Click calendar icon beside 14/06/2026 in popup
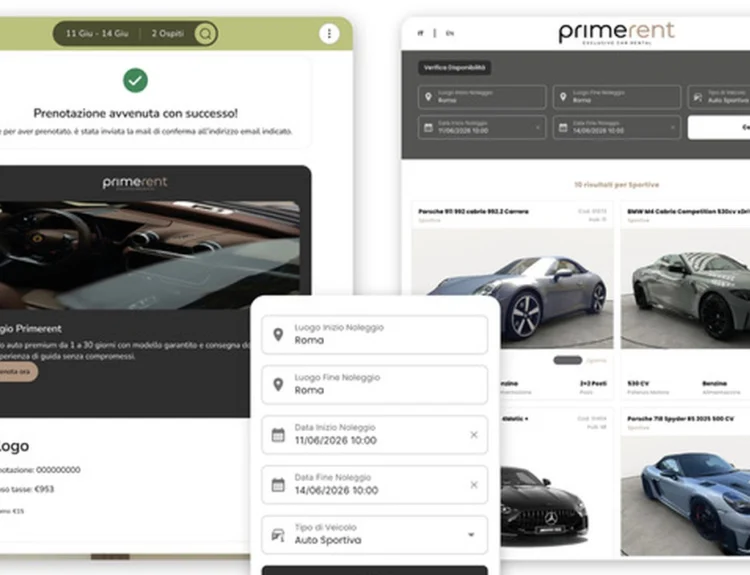The image size is (750, 575). (x=278, y=485)
